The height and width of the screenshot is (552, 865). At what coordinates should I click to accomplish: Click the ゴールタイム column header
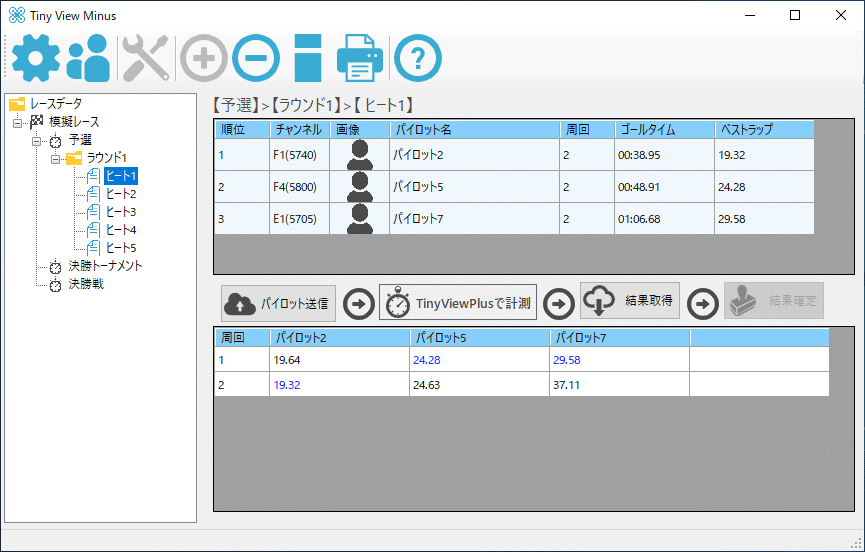coord(664,130)
